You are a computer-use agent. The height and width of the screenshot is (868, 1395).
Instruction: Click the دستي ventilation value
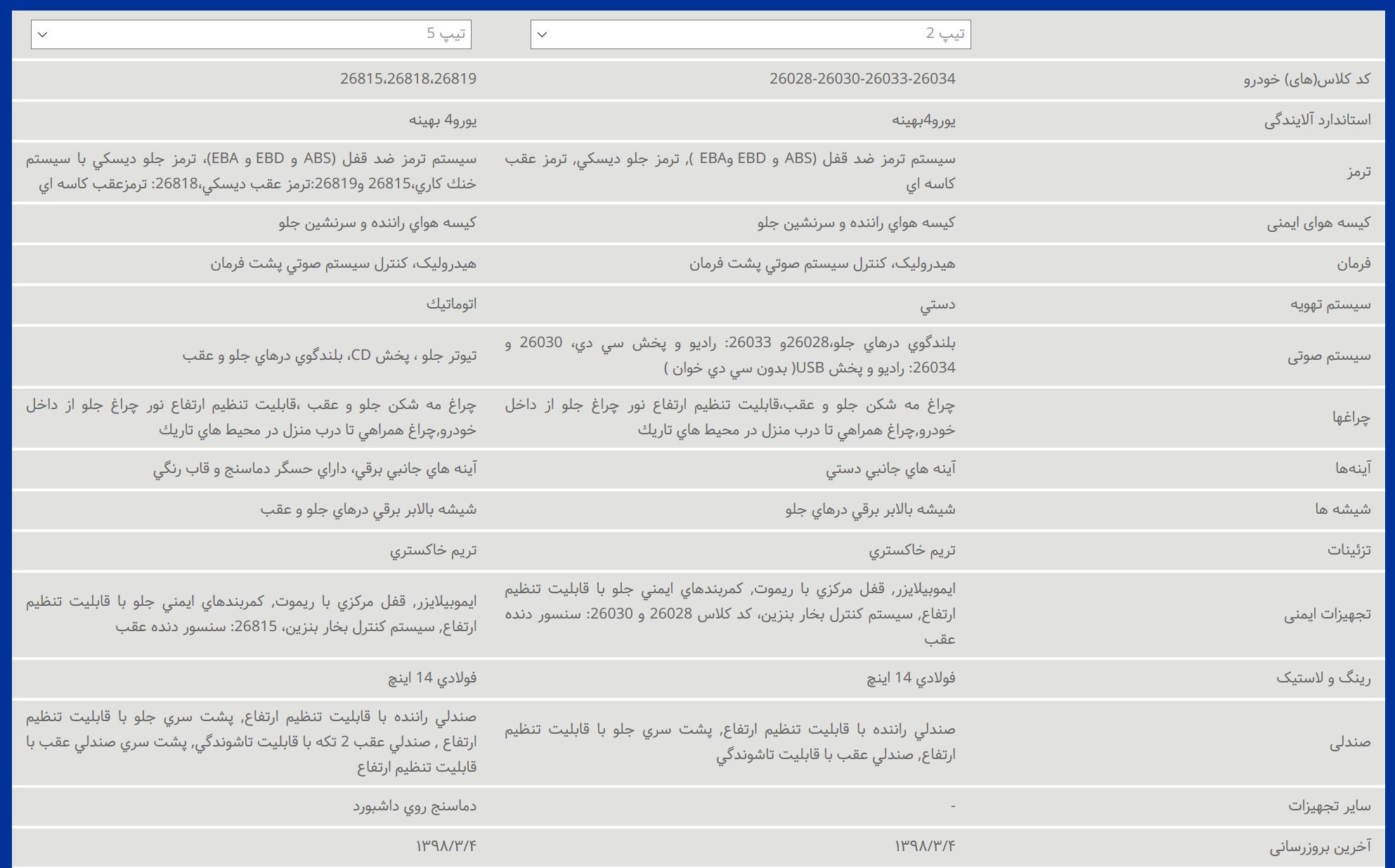click(x=938, y=305)
